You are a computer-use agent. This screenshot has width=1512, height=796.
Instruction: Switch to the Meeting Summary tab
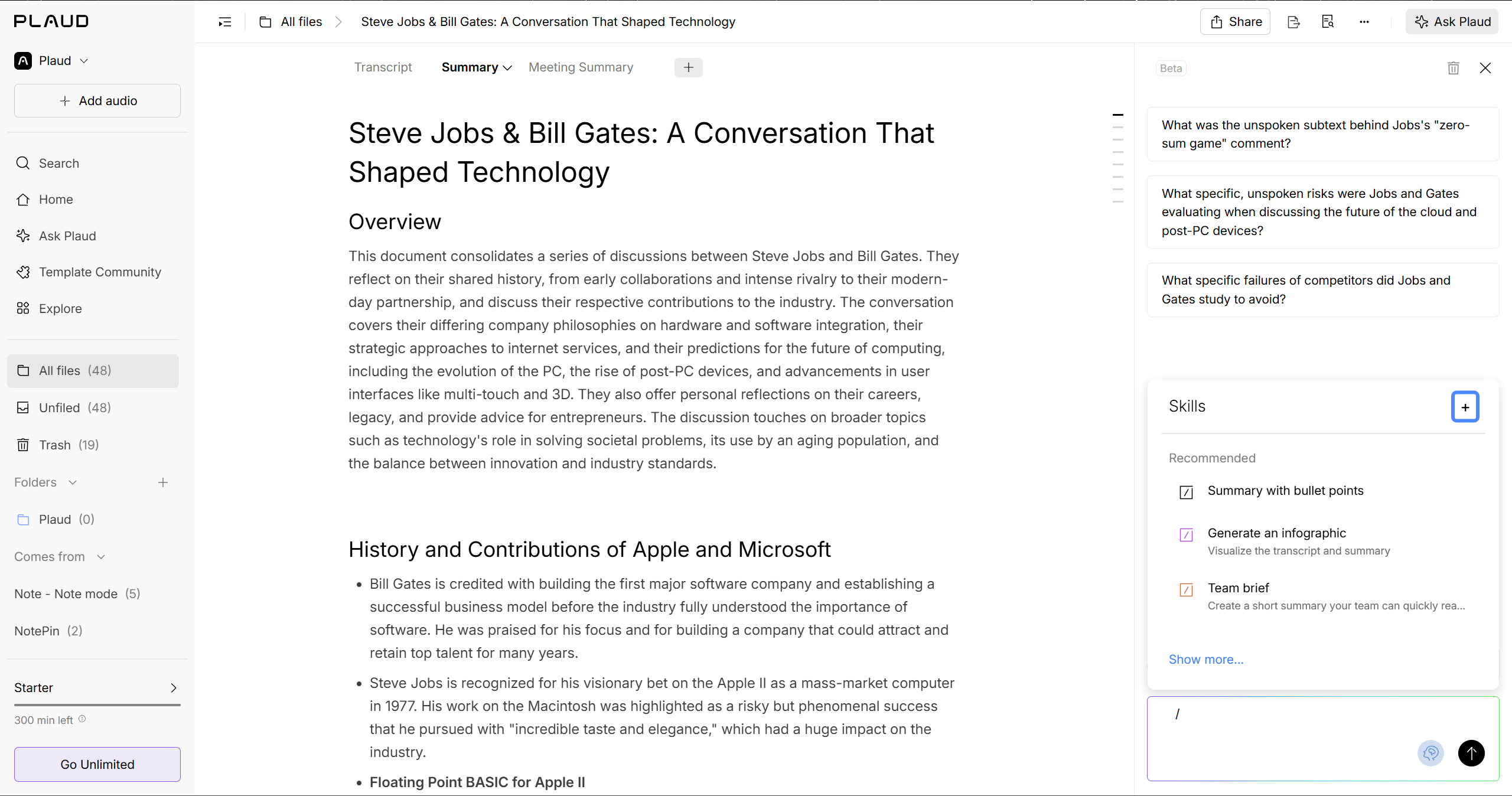(x=581, y=67)
